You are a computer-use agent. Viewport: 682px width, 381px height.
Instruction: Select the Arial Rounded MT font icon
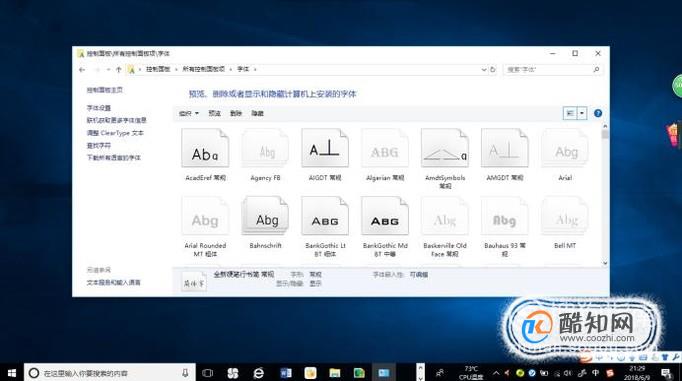point(205,216)
